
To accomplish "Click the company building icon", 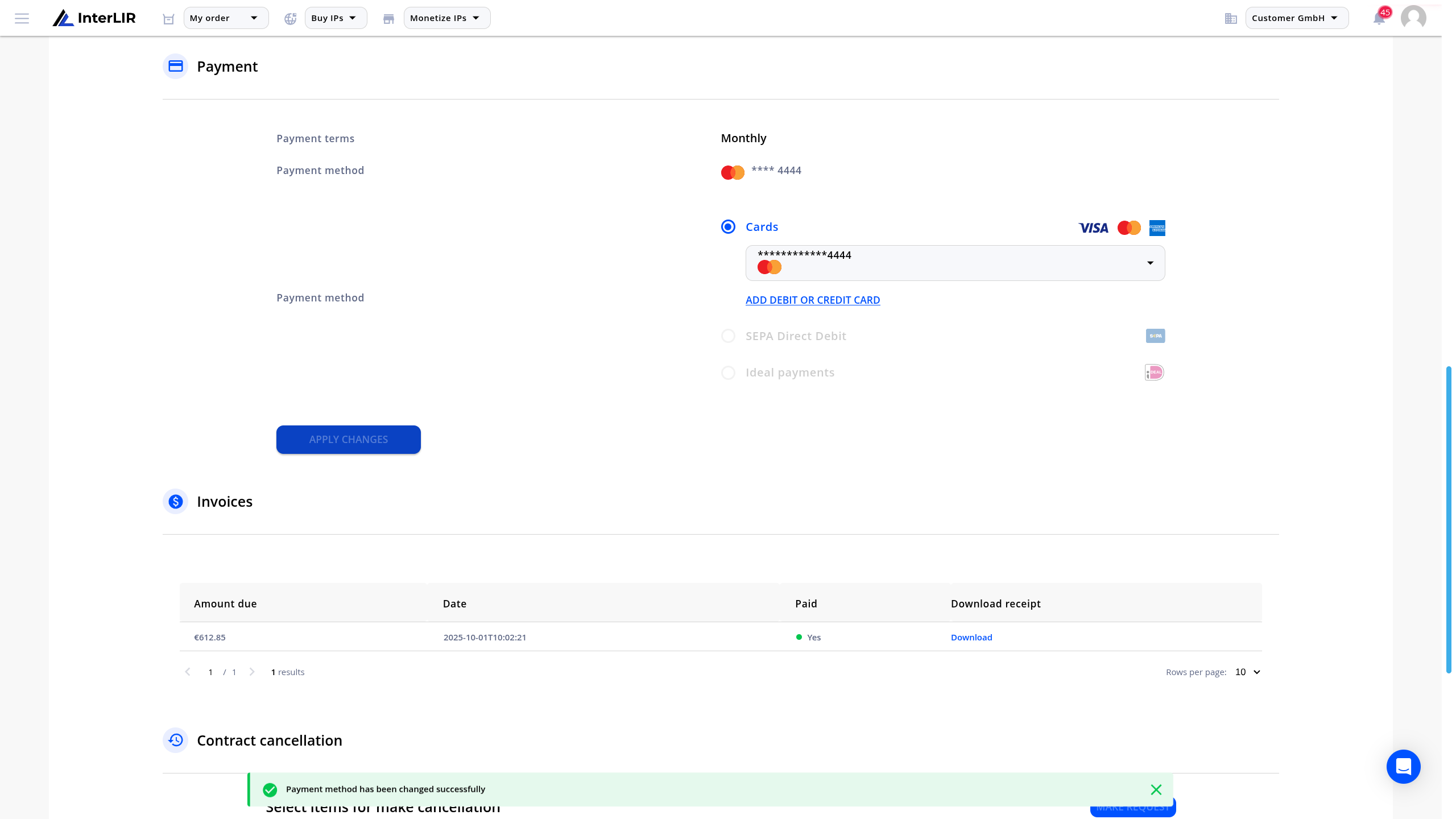I will point(1231,19).
